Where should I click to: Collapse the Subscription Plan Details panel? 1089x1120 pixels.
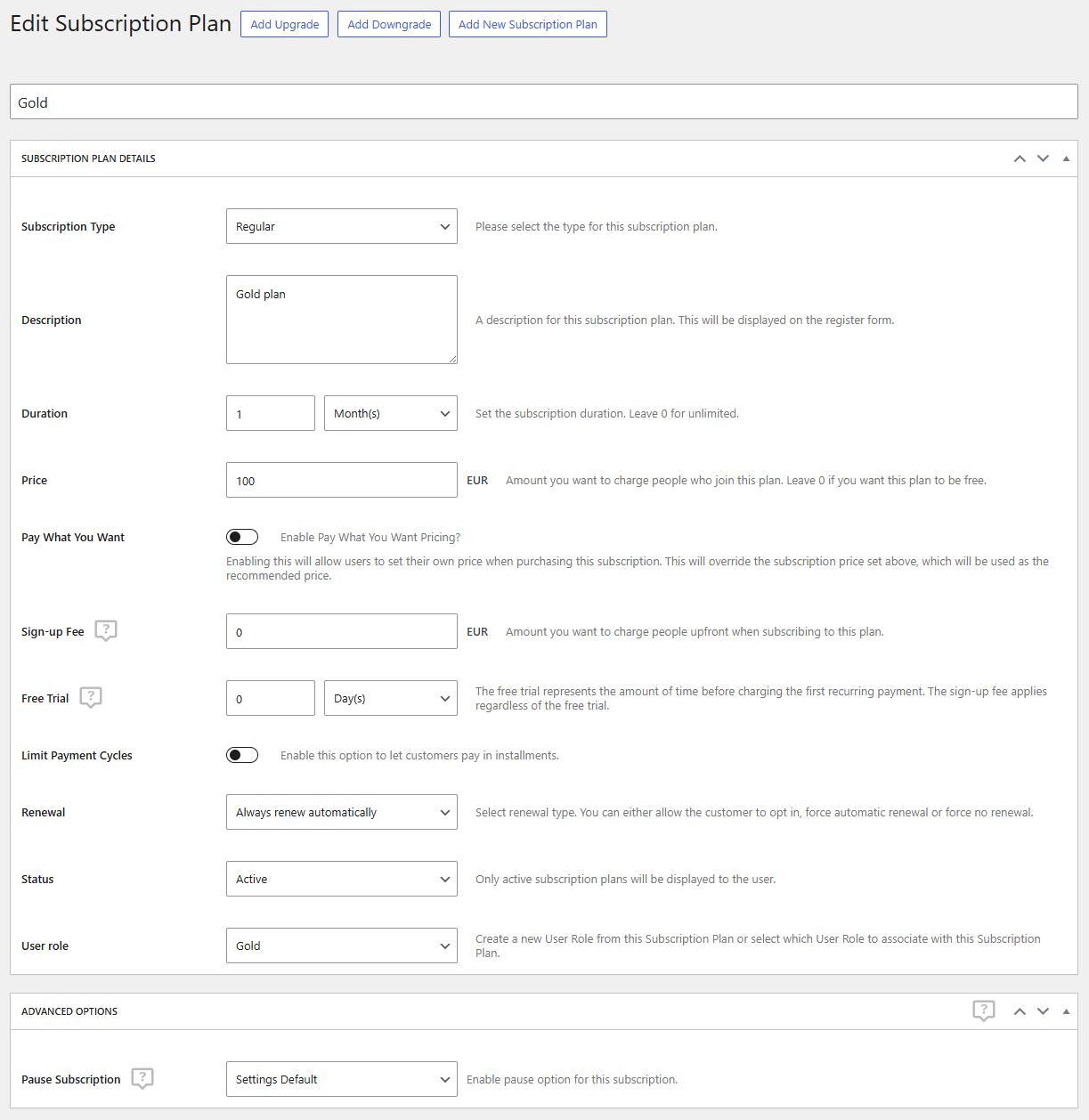[x=1066, y=158]
